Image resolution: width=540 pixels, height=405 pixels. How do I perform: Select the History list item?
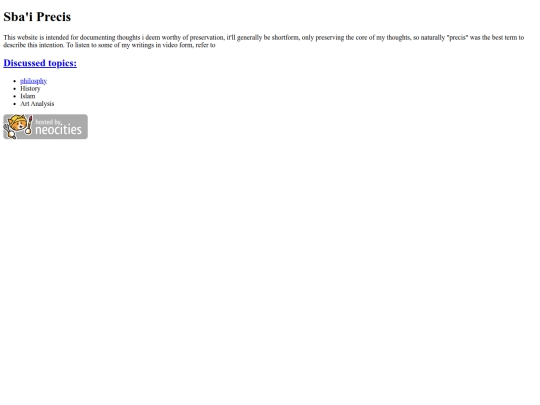pos(30,89)
